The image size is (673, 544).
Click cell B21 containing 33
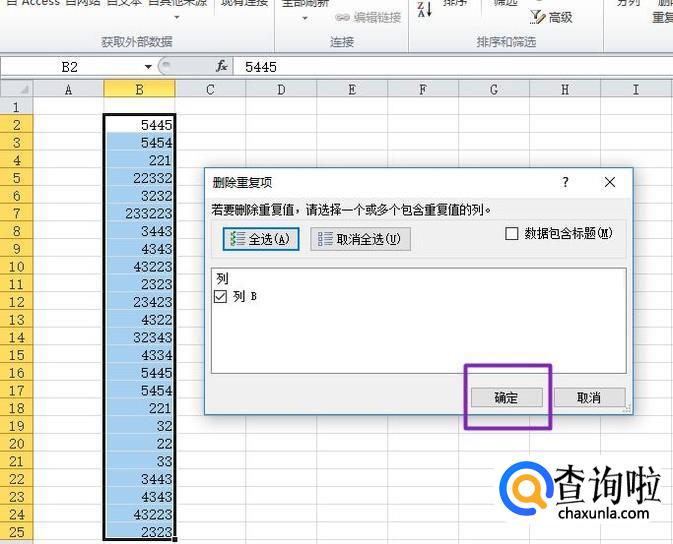pyautogui.click(x=139, y=461)
